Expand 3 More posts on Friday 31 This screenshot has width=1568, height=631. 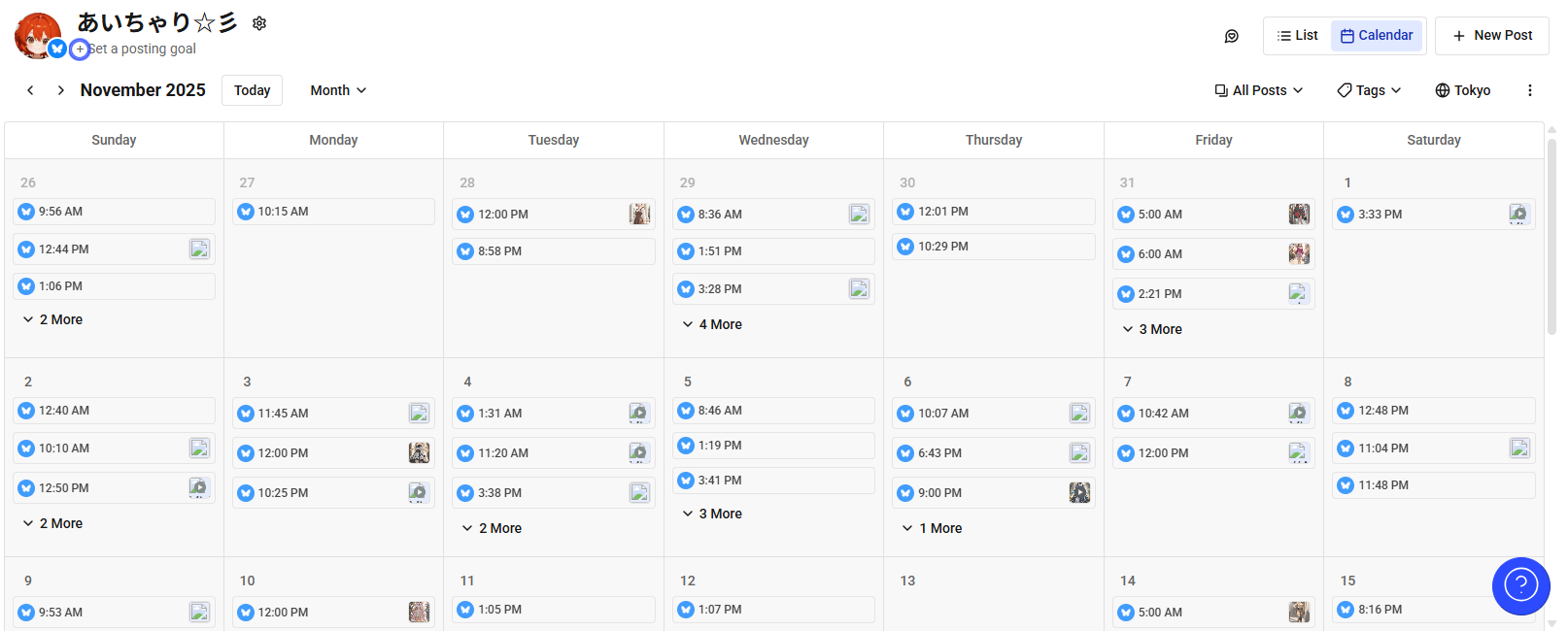point(1152,329)
